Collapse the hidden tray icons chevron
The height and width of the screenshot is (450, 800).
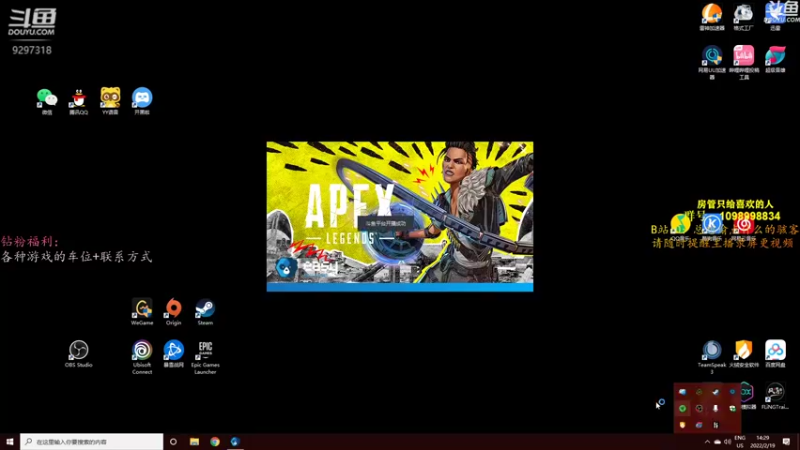[x=707, y=442]
